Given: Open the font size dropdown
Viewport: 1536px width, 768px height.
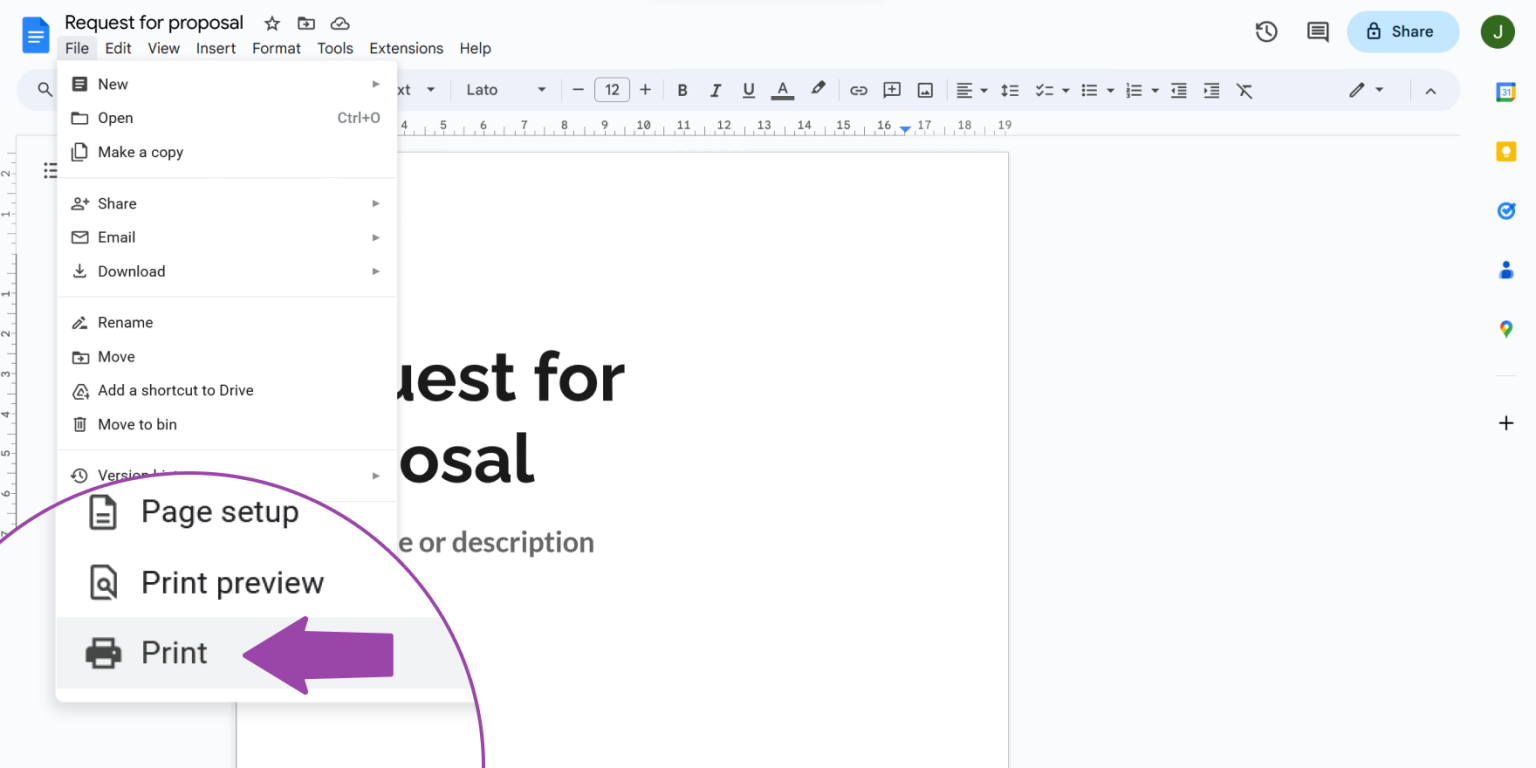Looking at the screenshot, I should pyautogui.click(x=612, y=89).
